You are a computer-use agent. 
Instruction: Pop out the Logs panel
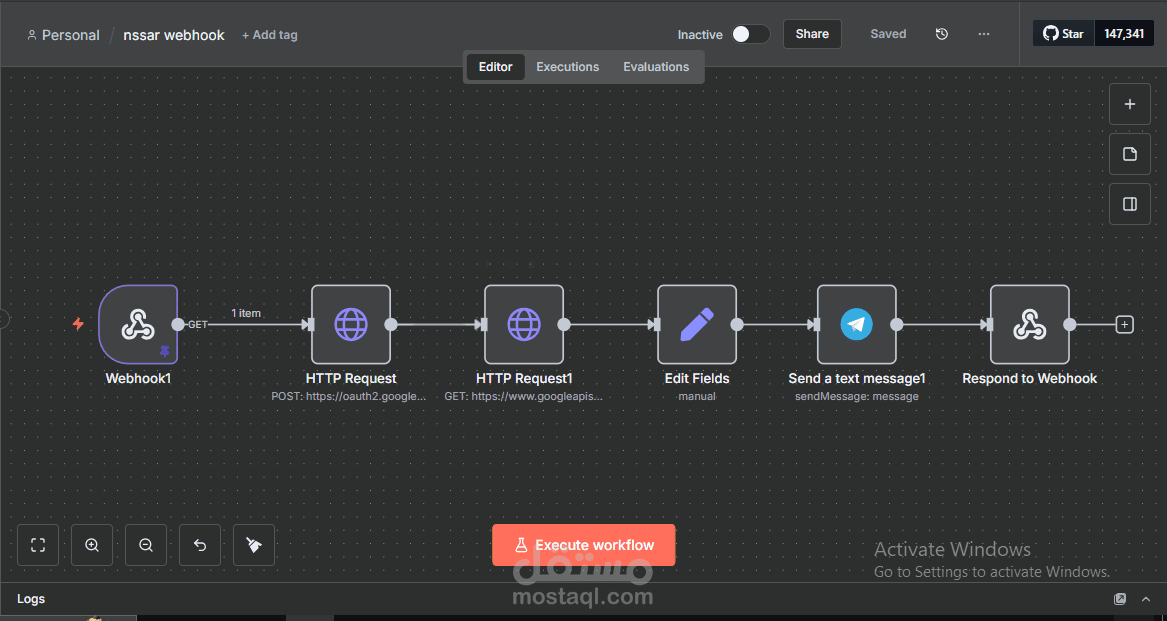1119,599
